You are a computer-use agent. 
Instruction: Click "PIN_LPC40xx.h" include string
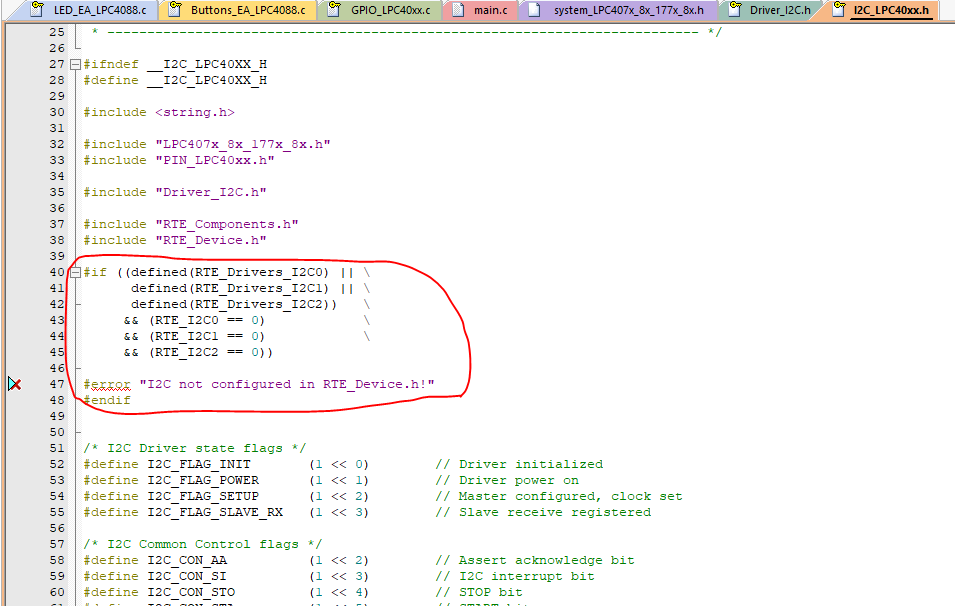pyautogui.click(x=215, y=160)
